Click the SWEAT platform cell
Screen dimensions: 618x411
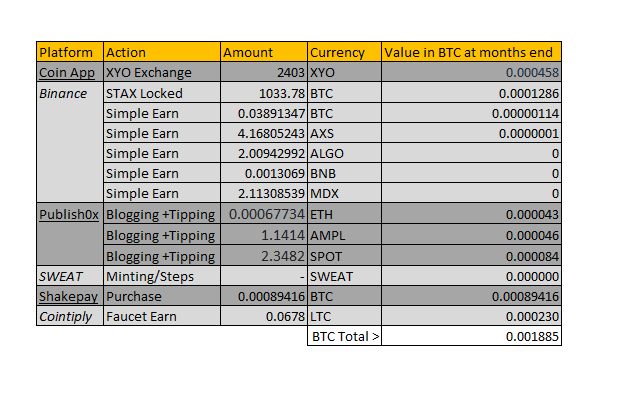click(x=70, y=276)
